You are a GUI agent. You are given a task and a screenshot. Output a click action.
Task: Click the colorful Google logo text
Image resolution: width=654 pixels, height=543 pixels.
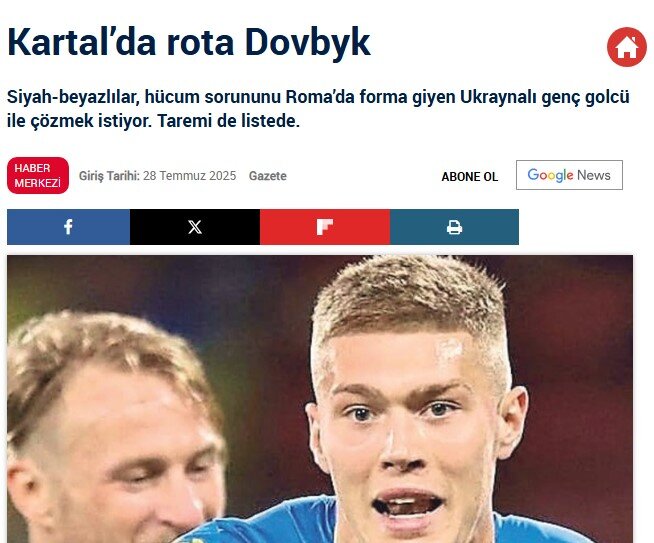pos(550,175)
